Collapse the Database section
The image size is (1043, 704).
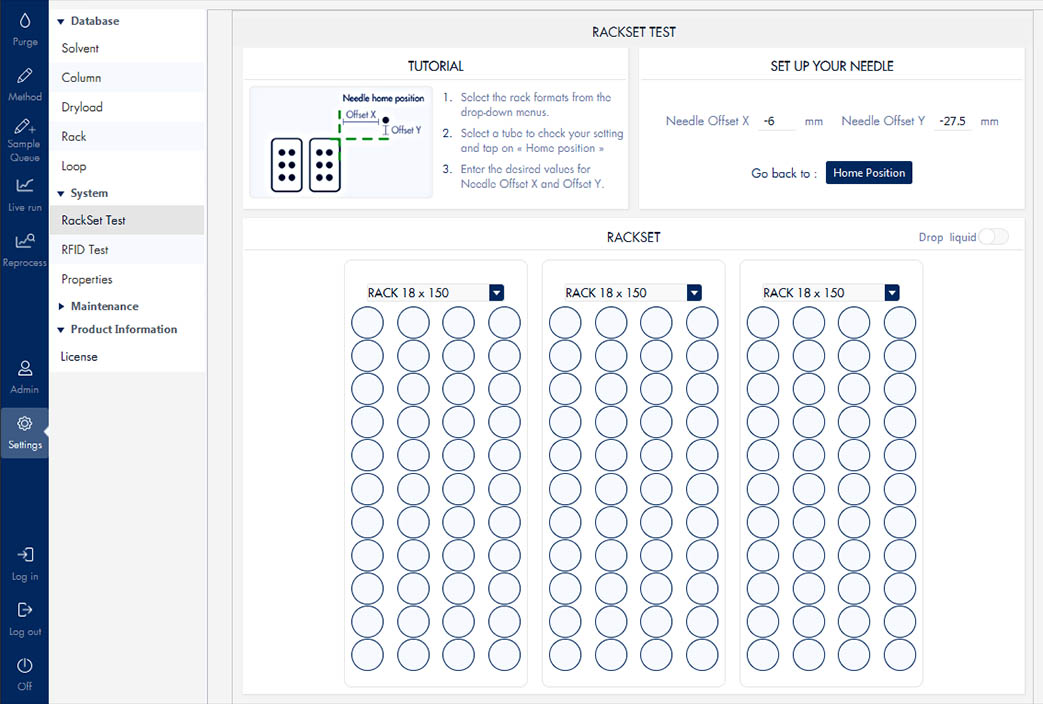[61, 21]
